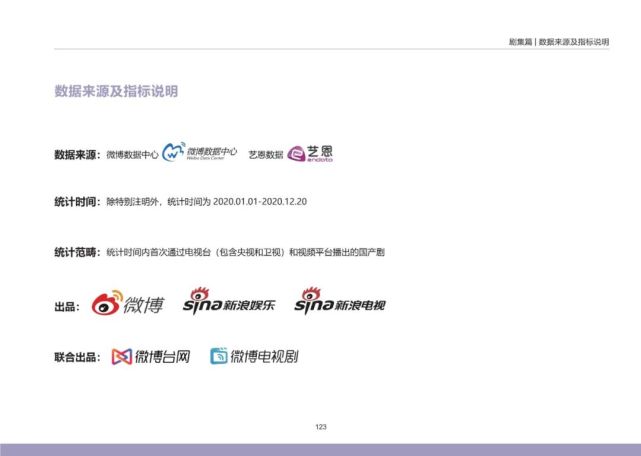This screenshot has height=456, width=641.
Task: Click the 微博电视剧 logo
Action: 254,356
